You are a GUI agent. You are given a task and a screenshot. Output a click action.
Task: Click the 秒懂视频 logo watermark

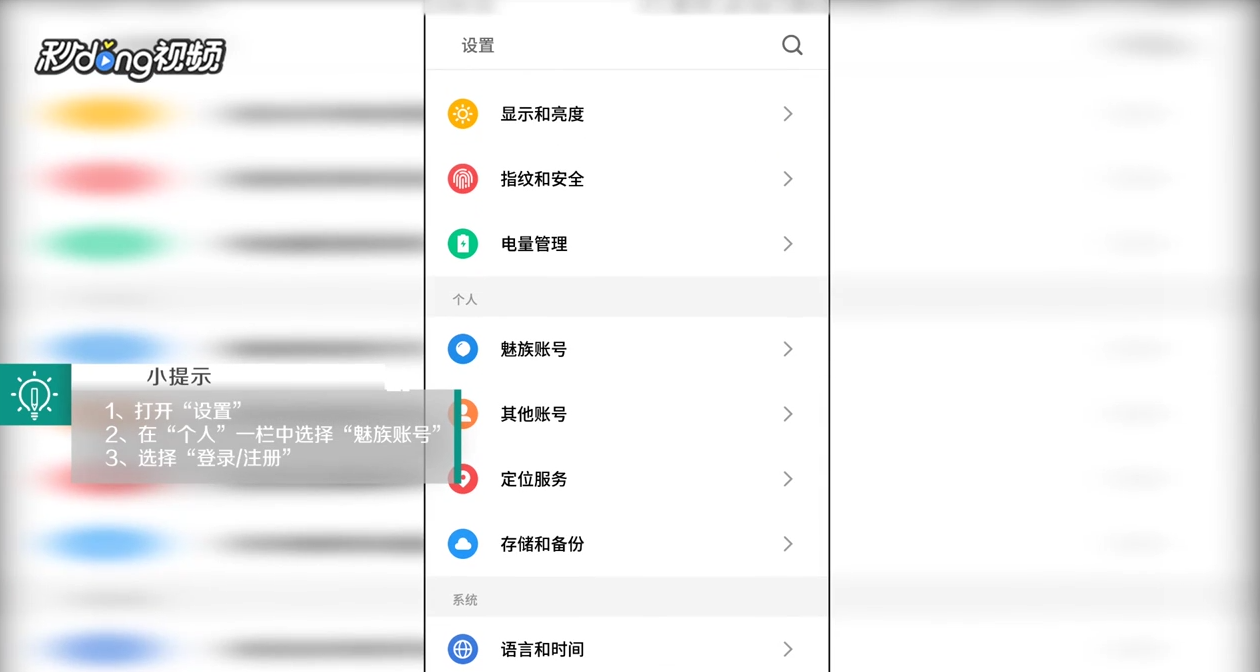130,58
